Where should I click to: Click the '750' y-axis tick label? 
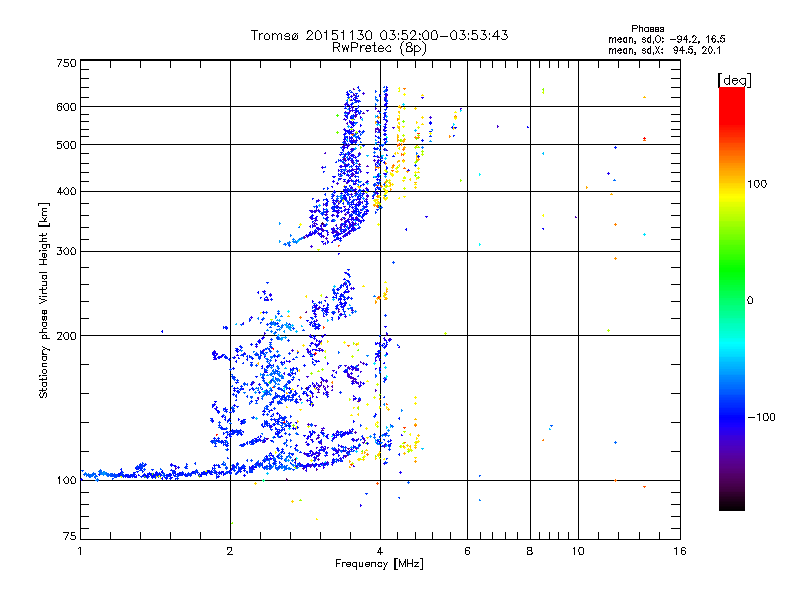(66, 63)
